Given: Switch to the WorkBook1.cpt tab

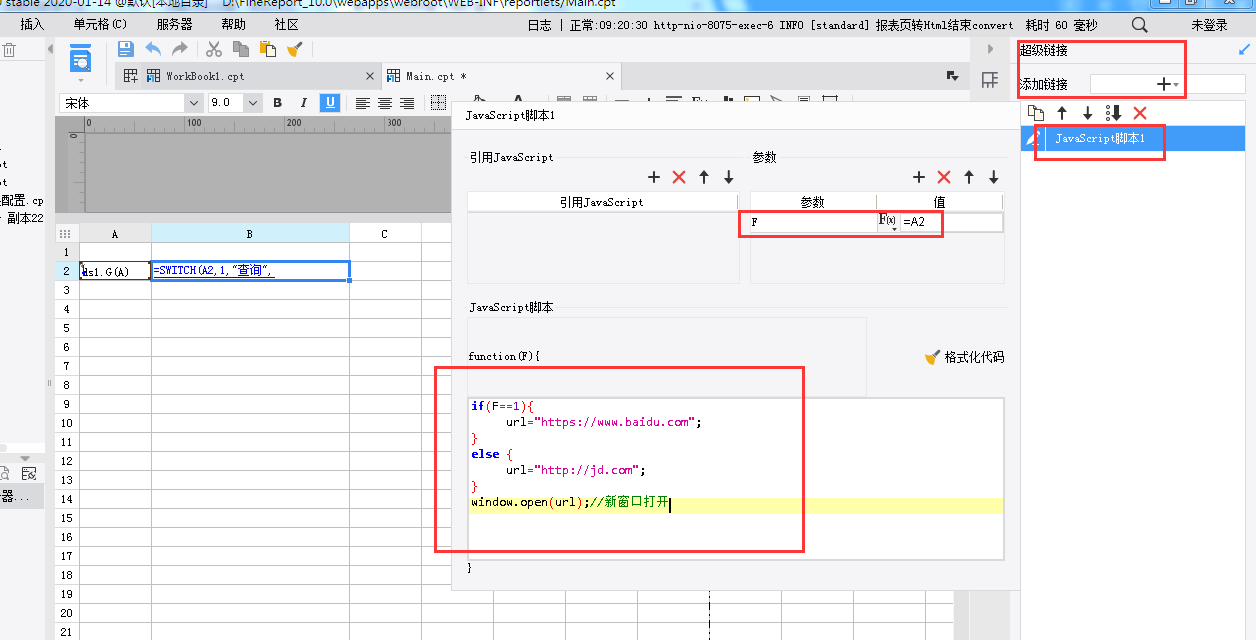Looking at the screenshot, I should point(204,76).
